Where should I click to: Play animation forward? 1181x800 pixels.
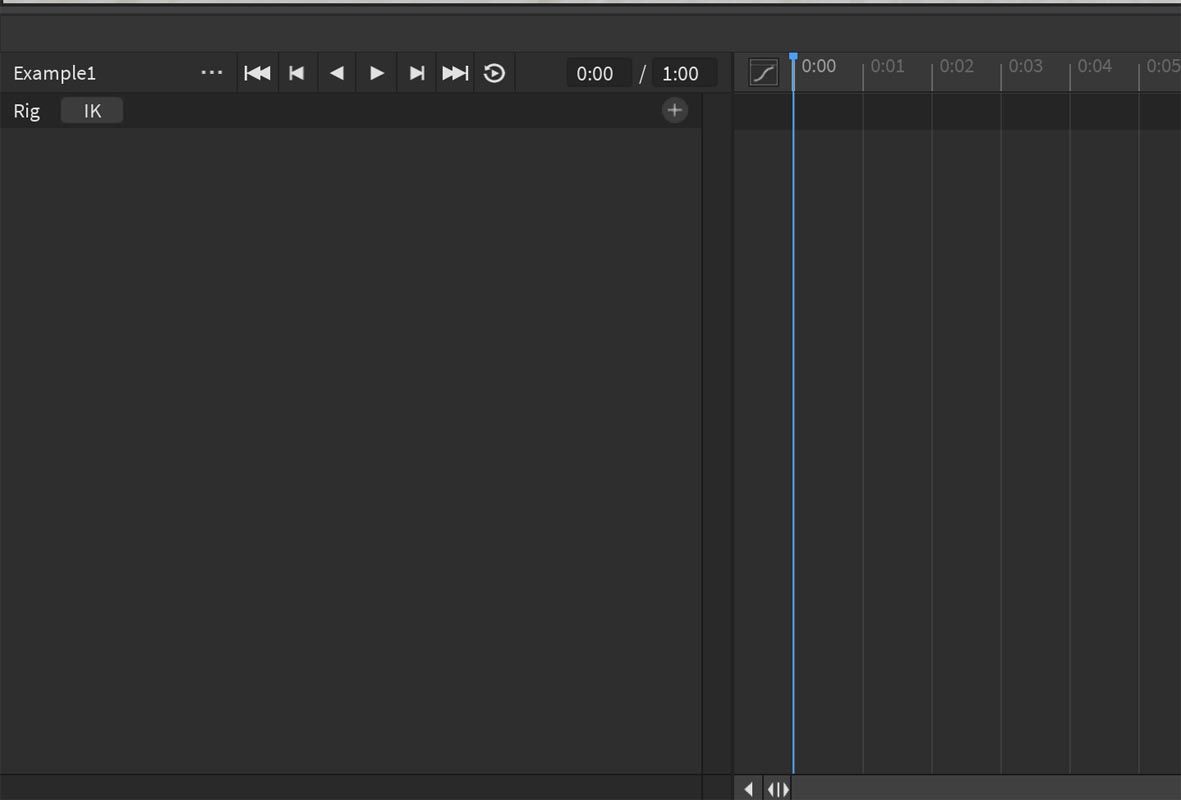pyautogui.click(x=377, y=73)
